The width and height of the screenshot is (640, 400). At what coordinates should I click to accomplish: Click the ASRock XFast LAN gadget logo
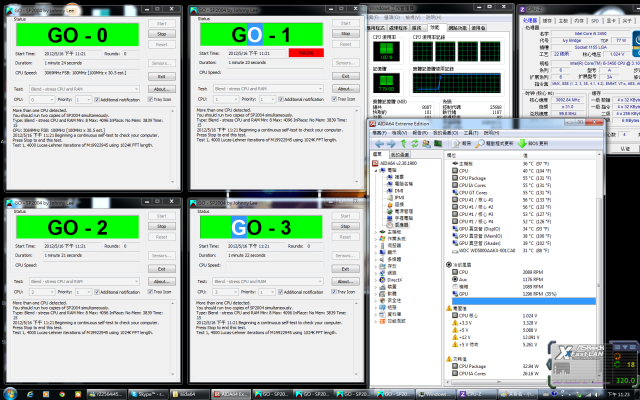[x=580, y=352]
